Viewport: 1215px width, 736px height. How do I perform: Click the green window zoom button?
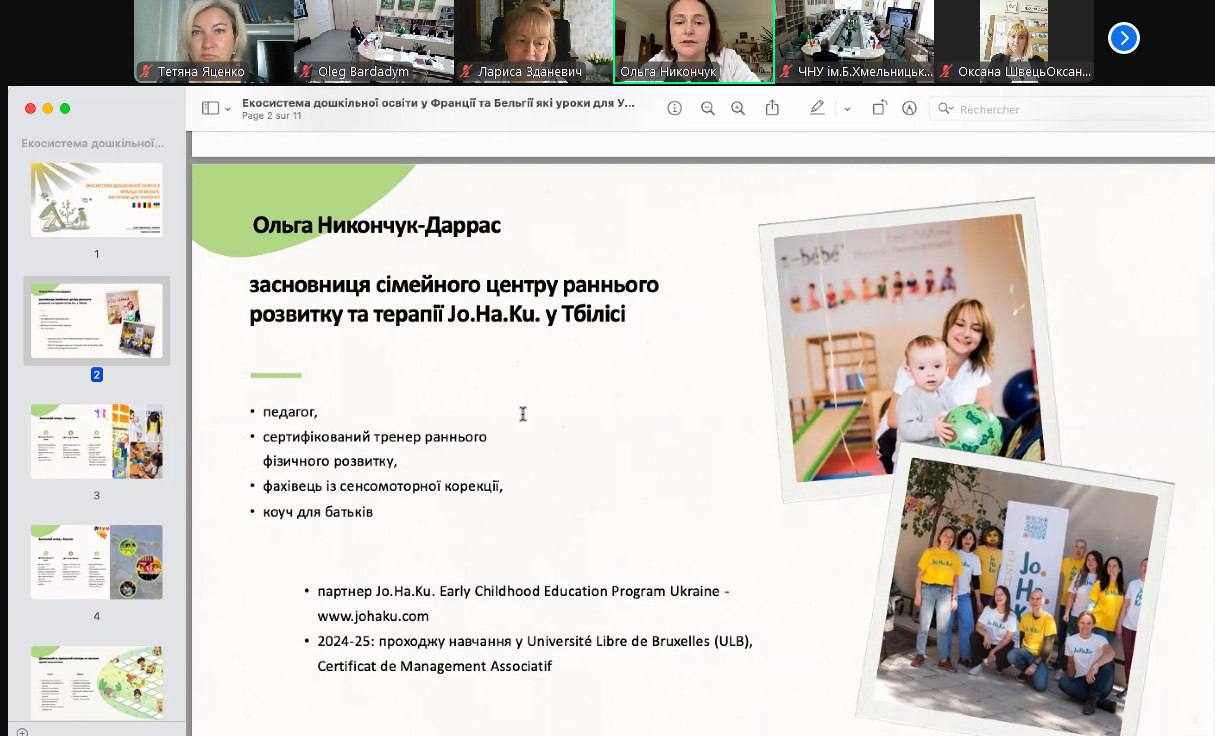pyautogui.click(x=65, y=108)
